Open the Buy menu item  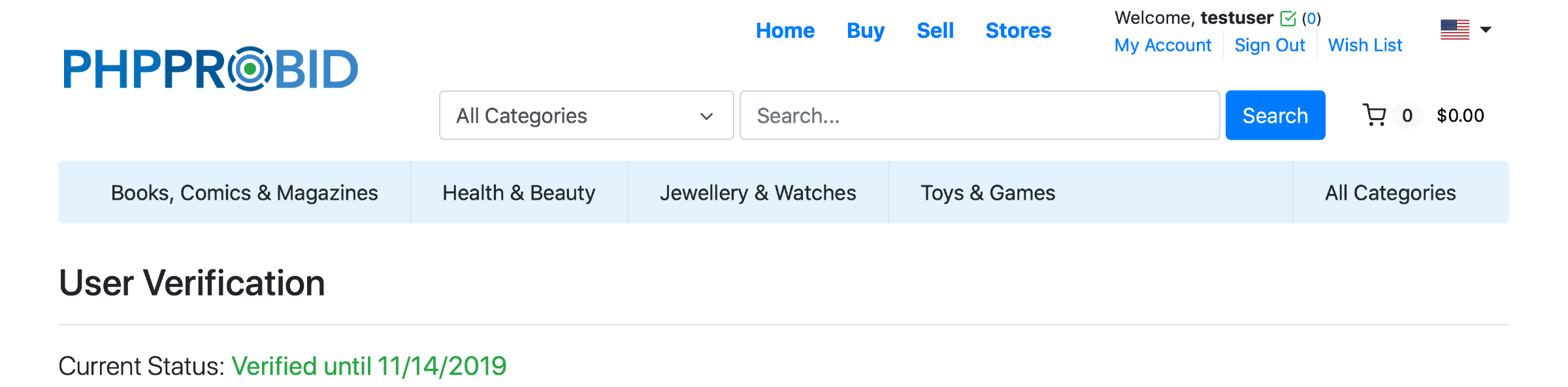click(865, 31)
